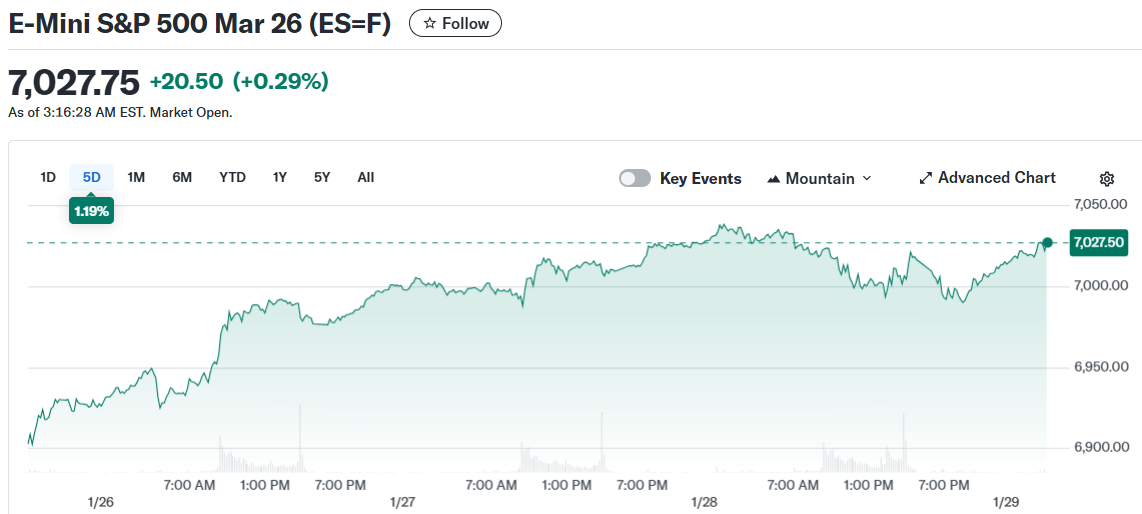Click the 7,027.50 current price label
The width and height of the screenshot is (1142, 514).
click(x=1098, y=242)
